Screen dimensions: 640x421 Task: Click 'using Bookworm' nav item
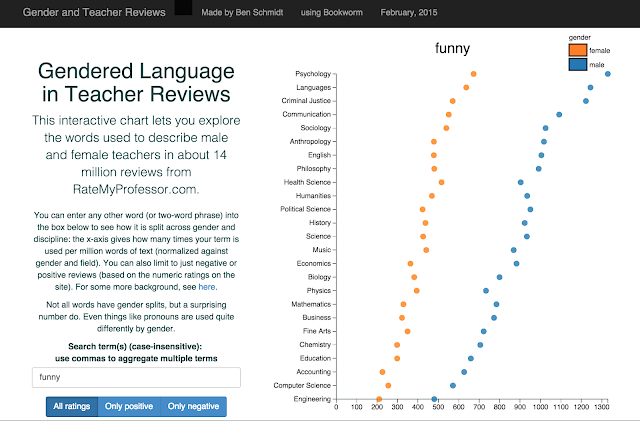[331, 13]
